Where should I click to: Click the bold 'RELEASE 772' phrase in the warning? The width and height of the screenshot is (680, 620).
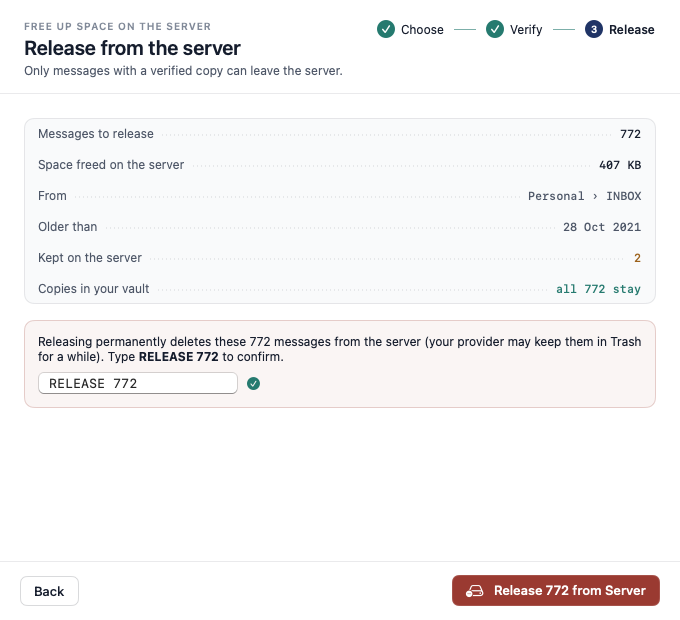click(x=179, y=357)
